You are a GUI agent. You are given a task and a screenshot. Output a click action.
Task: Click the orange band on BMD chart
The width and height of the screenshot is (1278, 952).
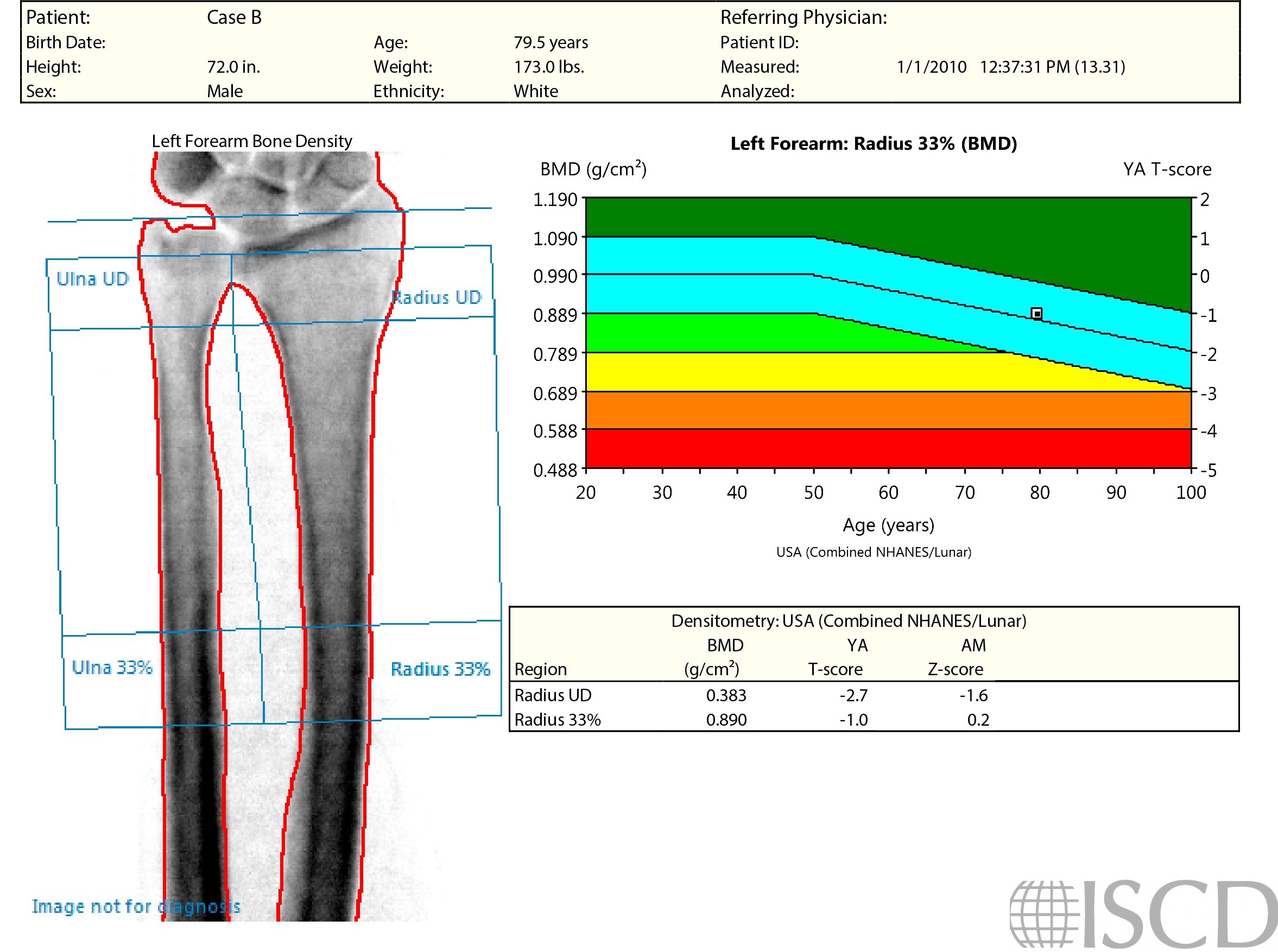888,410
